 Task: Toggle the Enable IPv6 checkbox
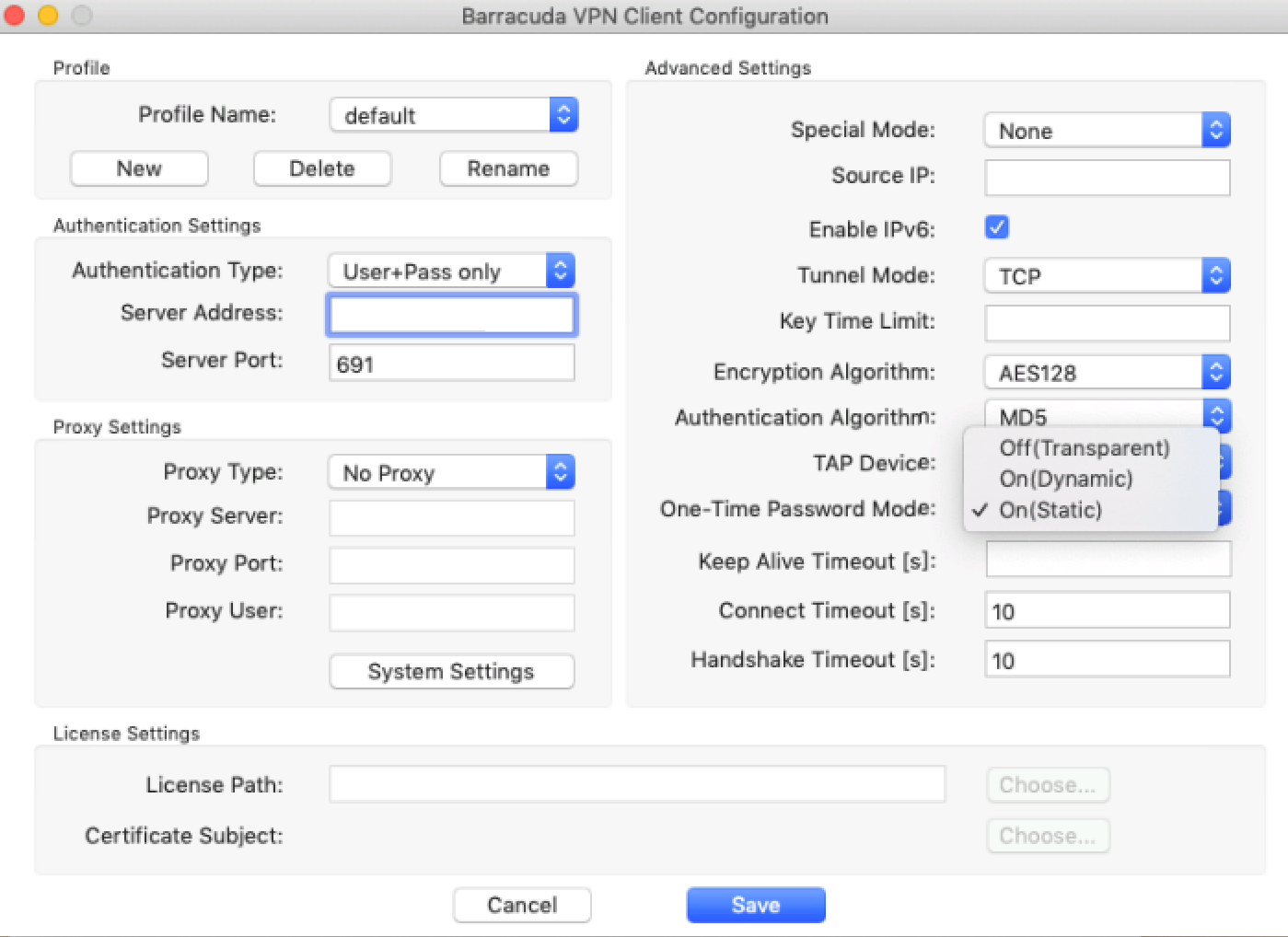997,227
